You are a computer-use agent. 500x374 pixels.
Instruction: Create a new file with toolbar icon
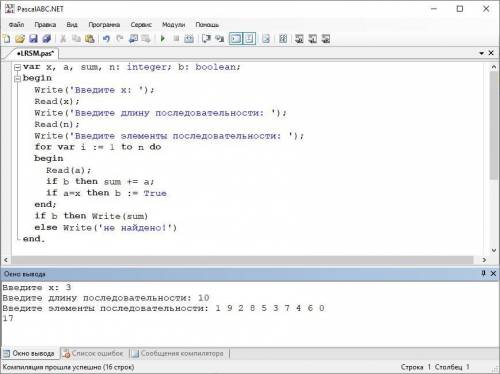(6, 39)
